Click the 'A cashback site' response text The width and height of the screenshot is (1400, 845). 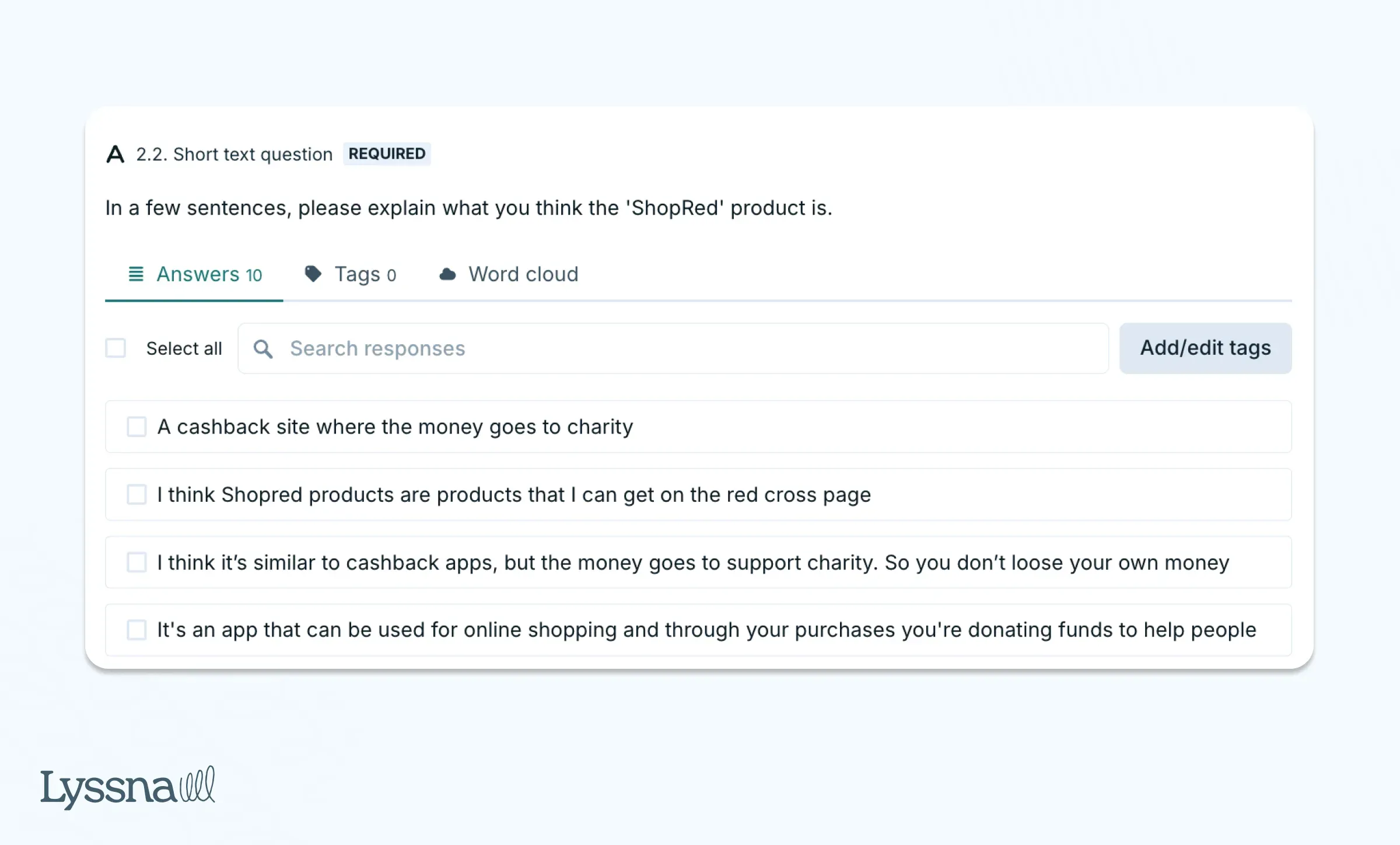tap(395, 427)
